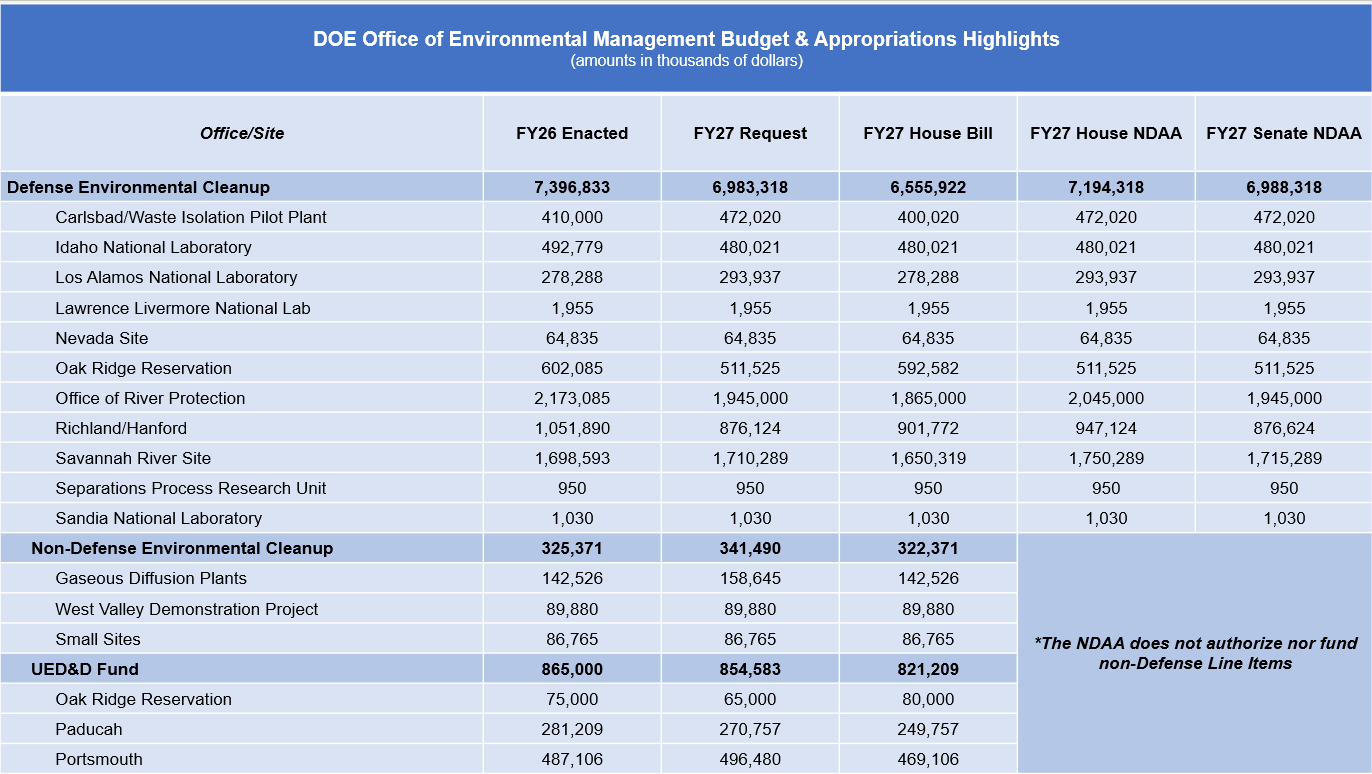Click Savannah River Senate NDAA value 1,715,289
The image size is (1372, 774).
(1284, 458)
